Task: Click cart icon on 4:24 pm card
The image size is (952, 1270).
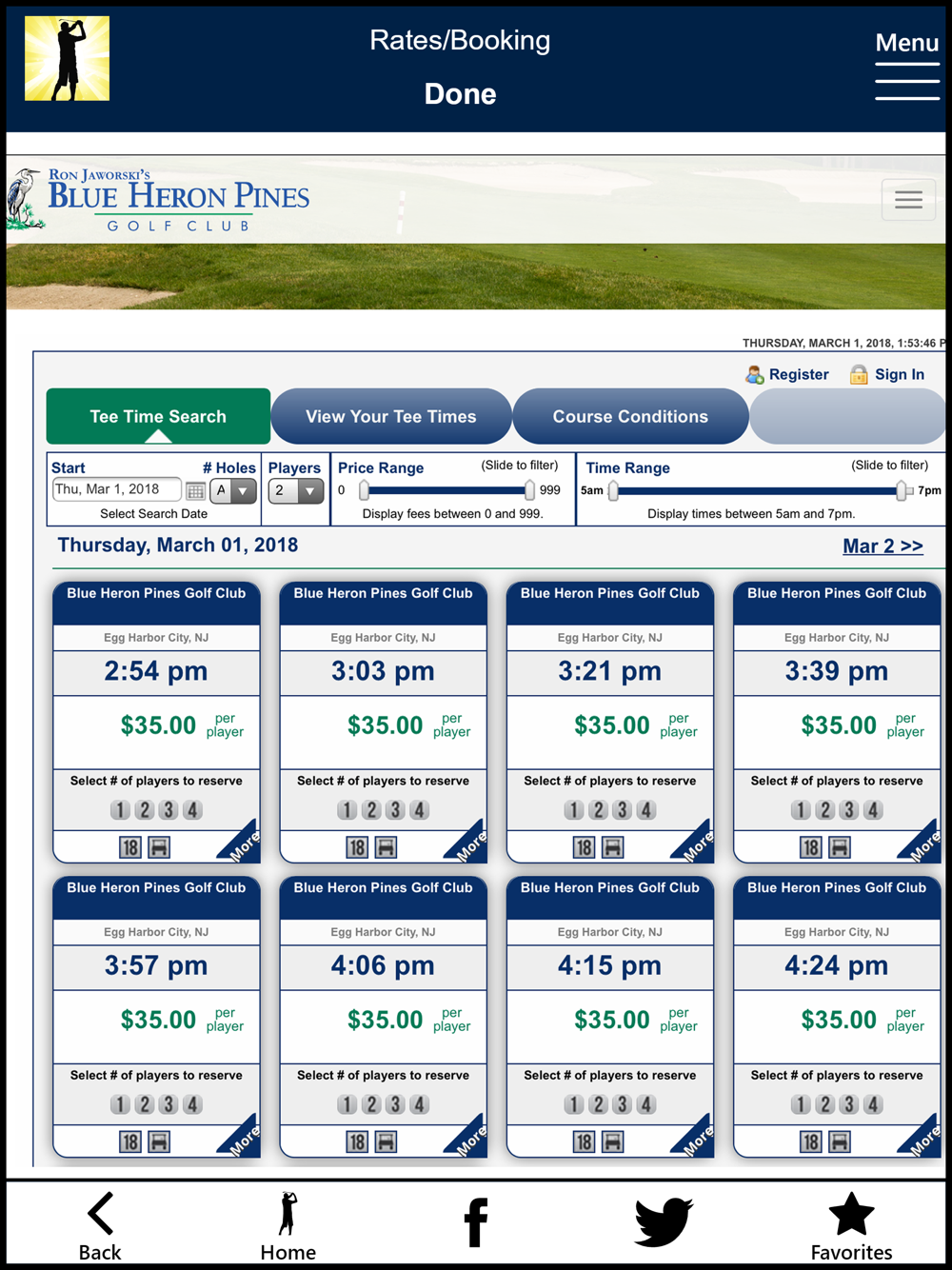Action: point(840,1141)
